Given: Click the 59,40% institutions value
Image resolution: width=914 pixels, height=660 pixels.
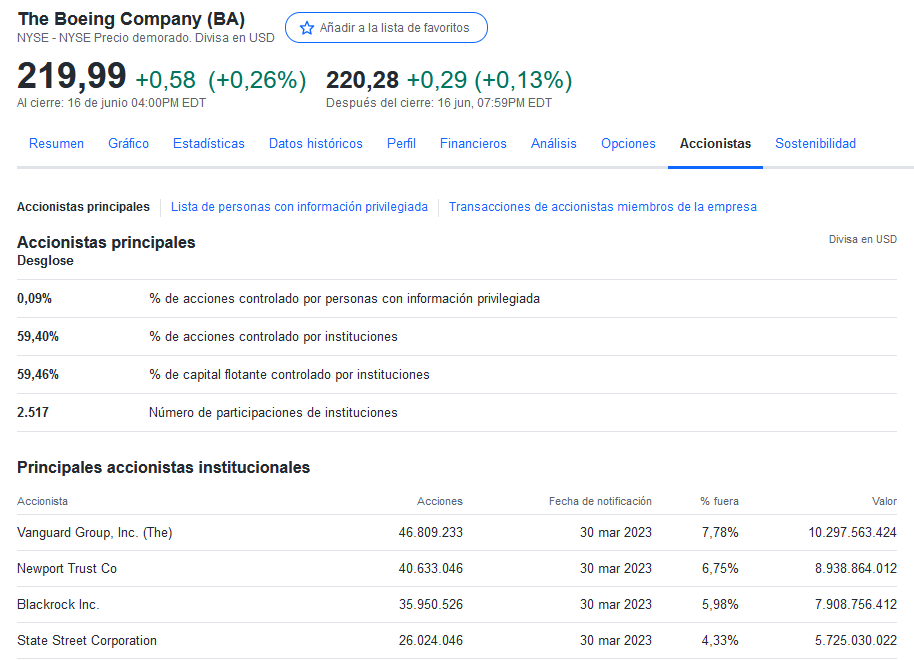Looking at the screenshot, I should [38, 336].
